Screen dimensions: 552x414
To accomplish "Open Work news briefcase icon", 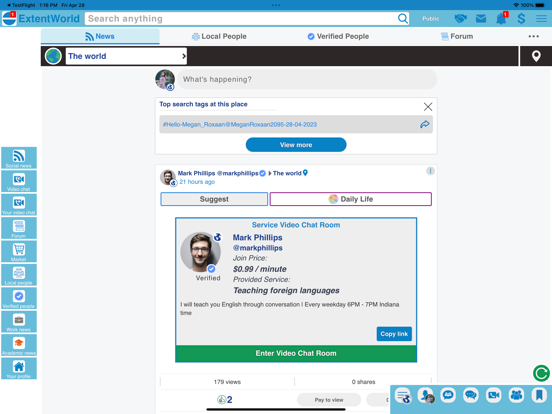I will (x=19, y=322).
